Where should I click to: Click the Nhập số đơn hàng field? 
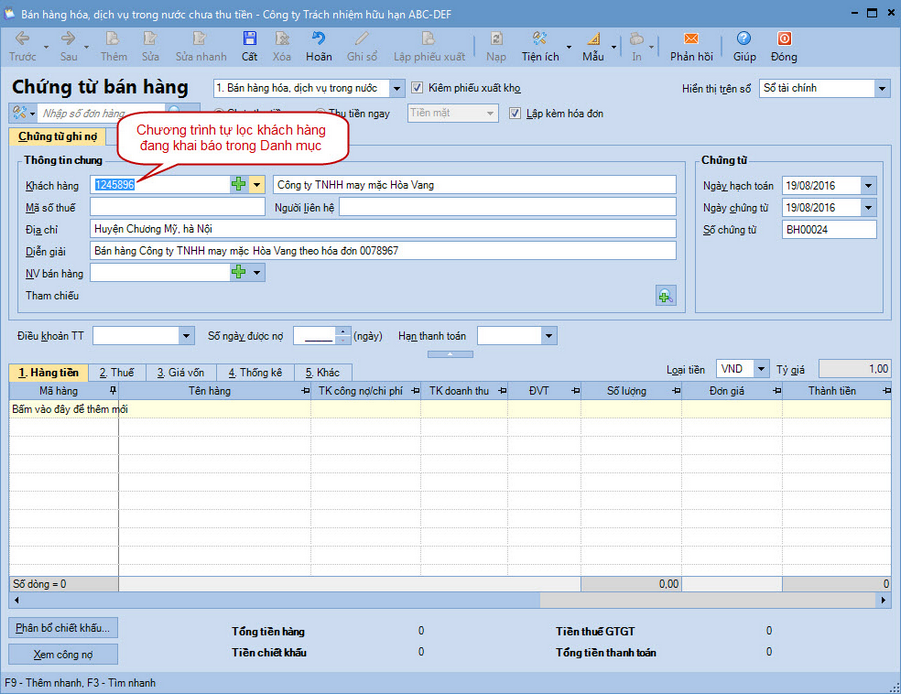coord(101,113)
